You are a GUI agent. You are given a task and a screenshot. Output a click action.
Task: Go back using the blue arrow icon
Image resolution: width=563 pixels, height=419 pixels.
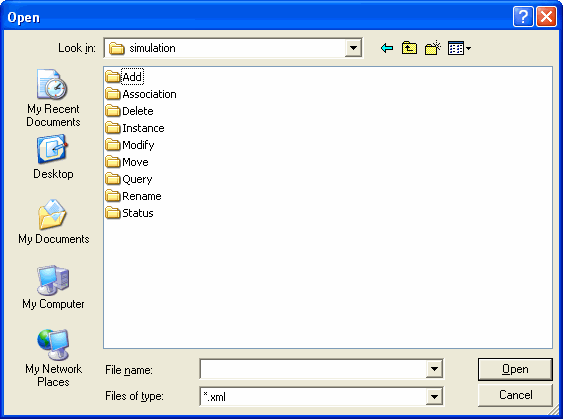point(387,48)
